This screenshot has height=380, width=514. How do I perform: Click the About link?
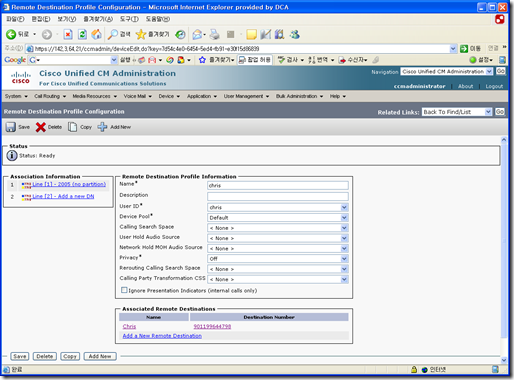(465, 86)
